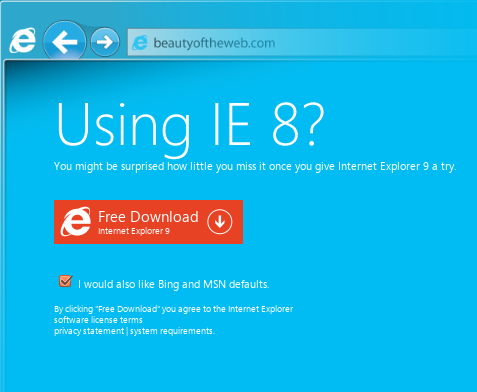The width and height of the screenshot is (477, 392).
Task: Go forward with the forward arrow button
Action: [105, 42]
